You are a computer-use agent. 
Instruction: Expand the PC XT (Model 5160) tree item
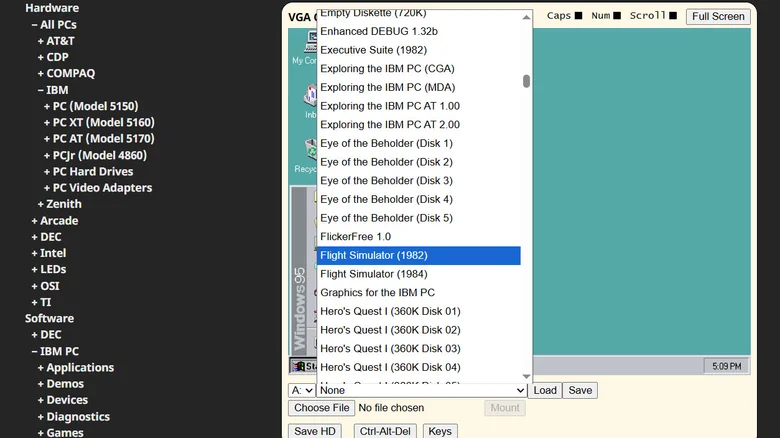[x=103, y=122]
